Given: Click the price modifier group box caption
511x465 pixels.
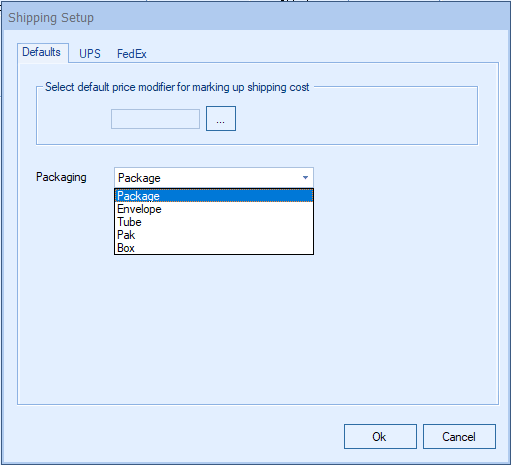Looking at the screenshot, I should click(x=177, y=87).
